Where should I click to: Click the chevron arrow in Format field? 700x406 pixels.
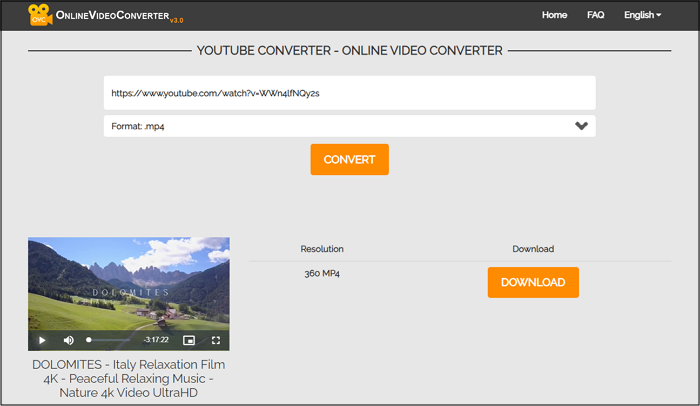581,126
